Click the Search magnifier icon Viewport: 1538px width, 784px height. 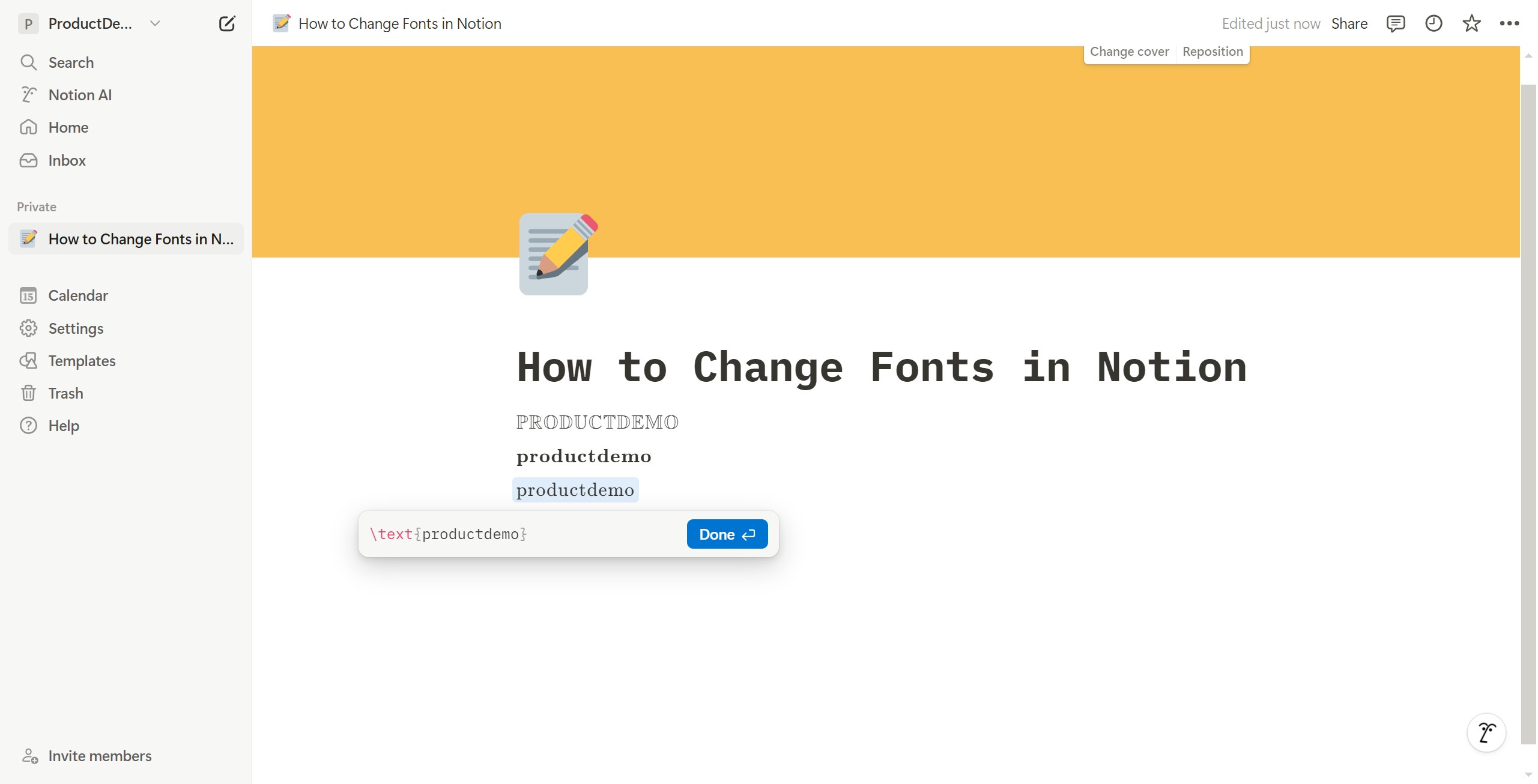(28, 62)
